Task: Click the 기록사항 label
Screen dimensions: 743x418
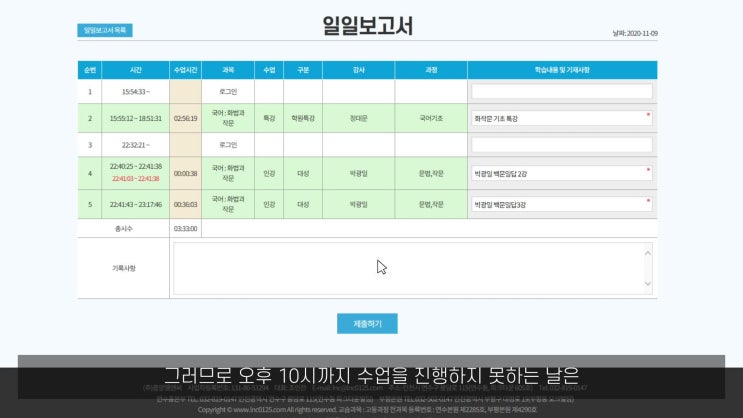Action: click(x=124, y=268)
